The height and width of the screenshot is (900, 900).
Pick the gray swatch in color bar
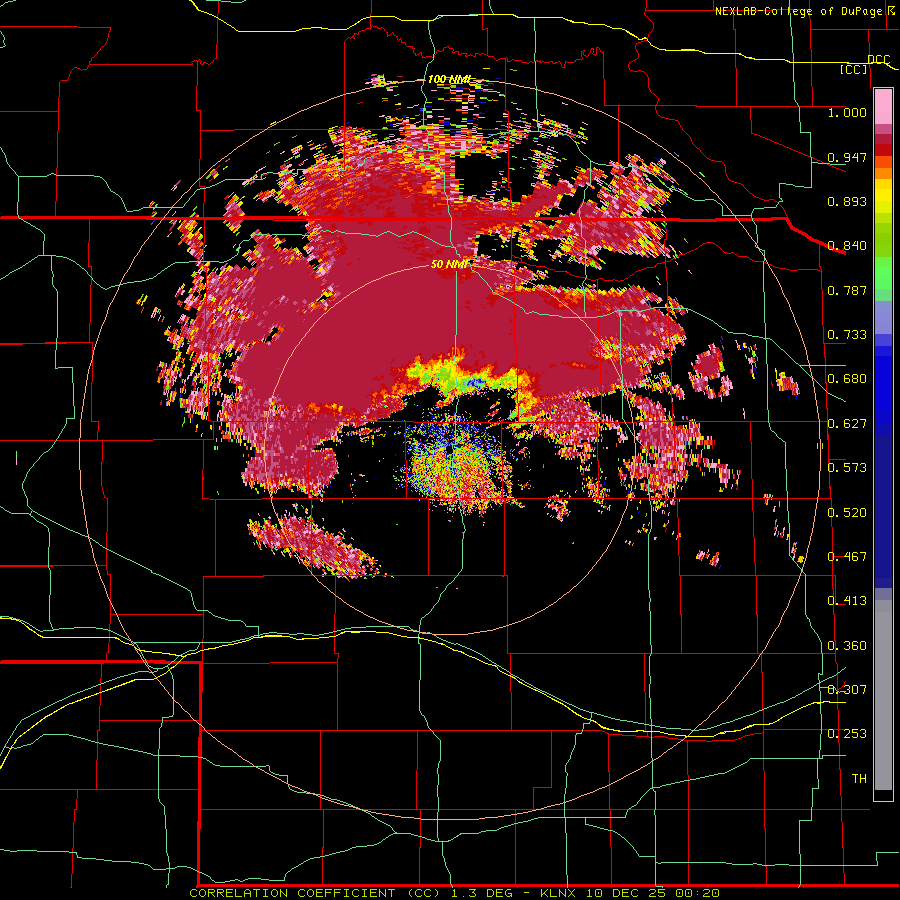click(883, 695)
